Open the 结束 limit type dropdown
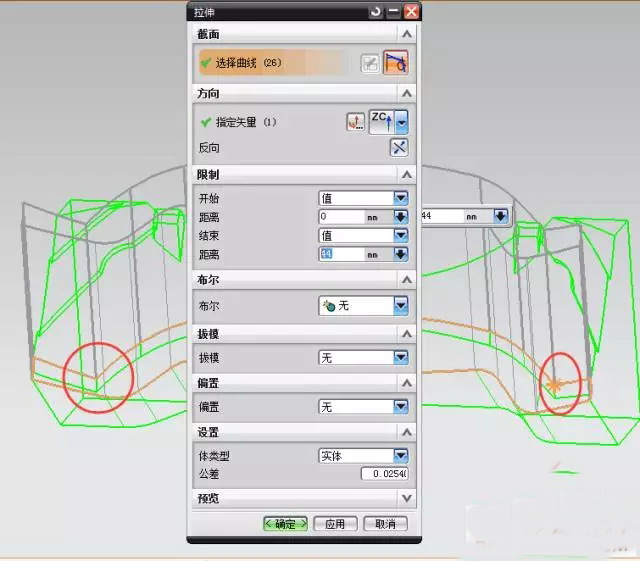640x561 pixels. click(x=401, y=236)
